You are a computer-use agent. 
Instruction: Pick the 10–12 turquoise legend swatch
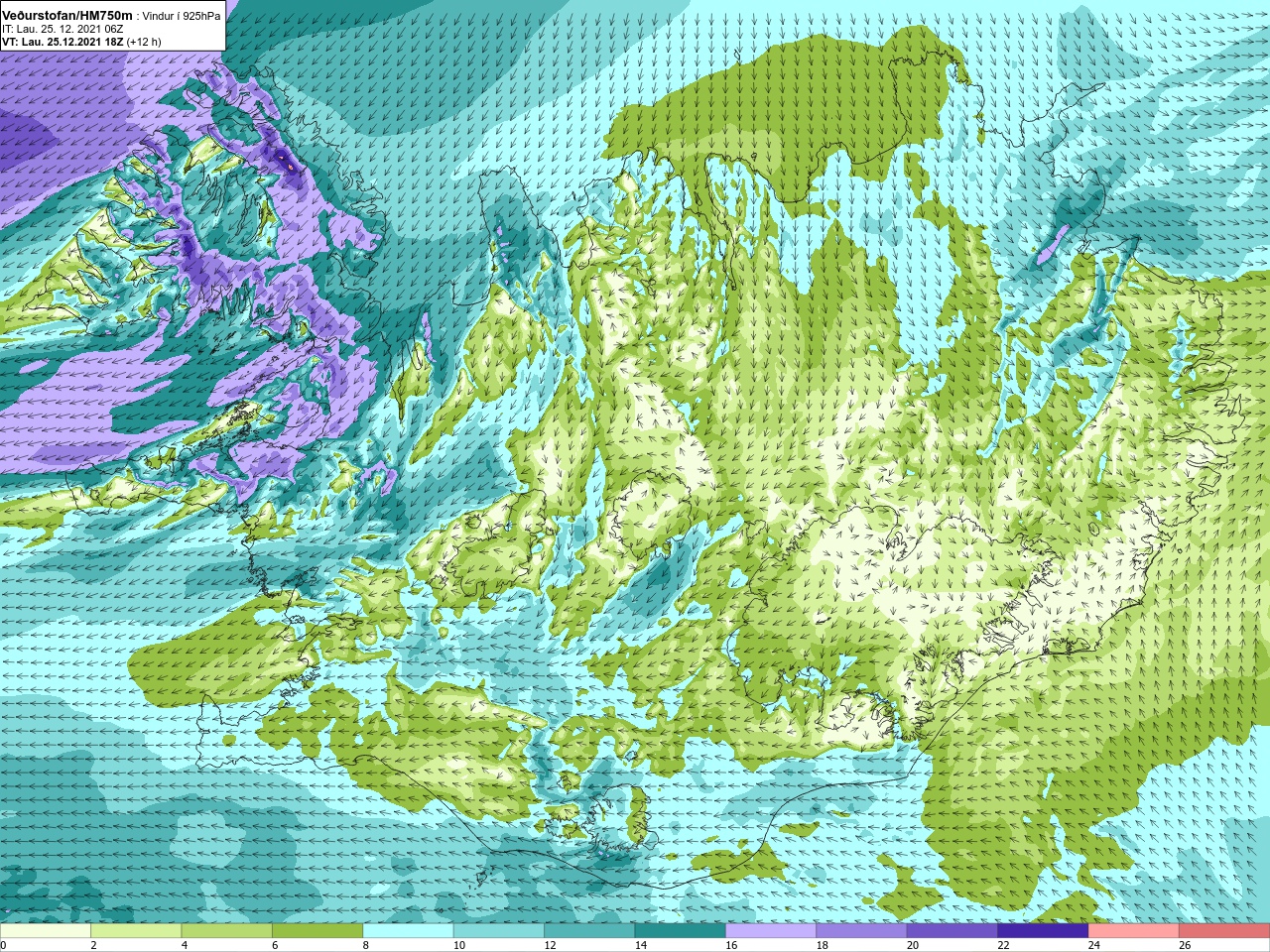499,931
